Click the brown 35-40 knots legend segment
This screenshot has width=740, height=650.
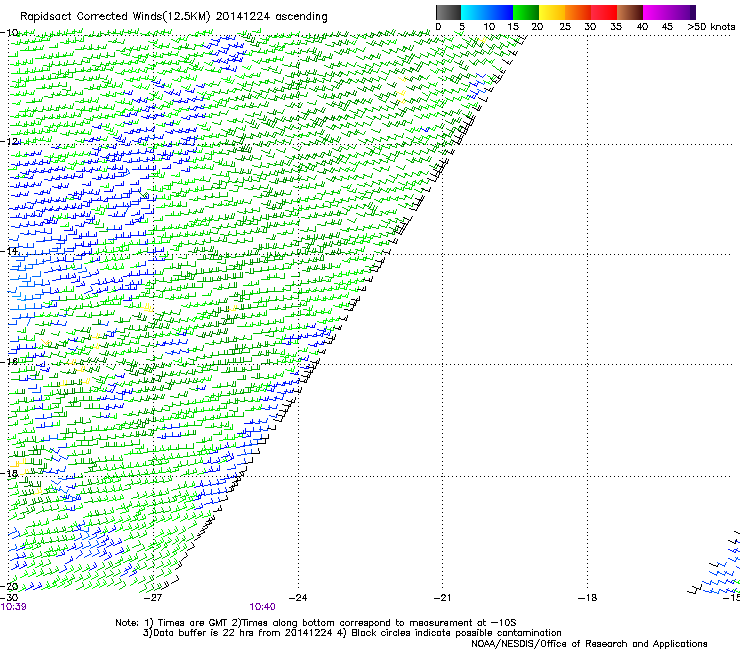click(630, 12)
